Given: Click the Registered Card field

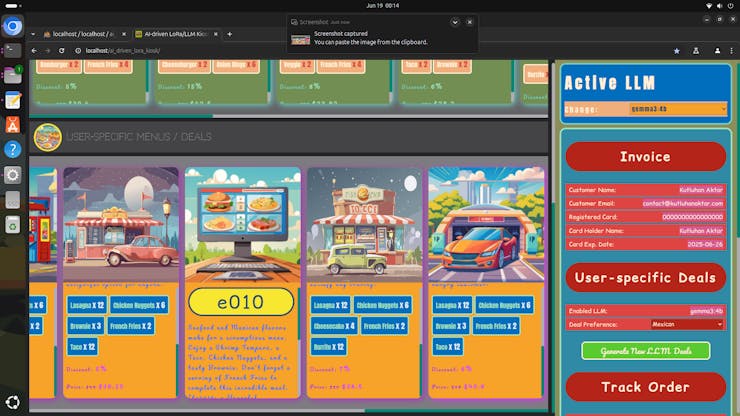Looking at the screenshot, I should pos(646,217).
